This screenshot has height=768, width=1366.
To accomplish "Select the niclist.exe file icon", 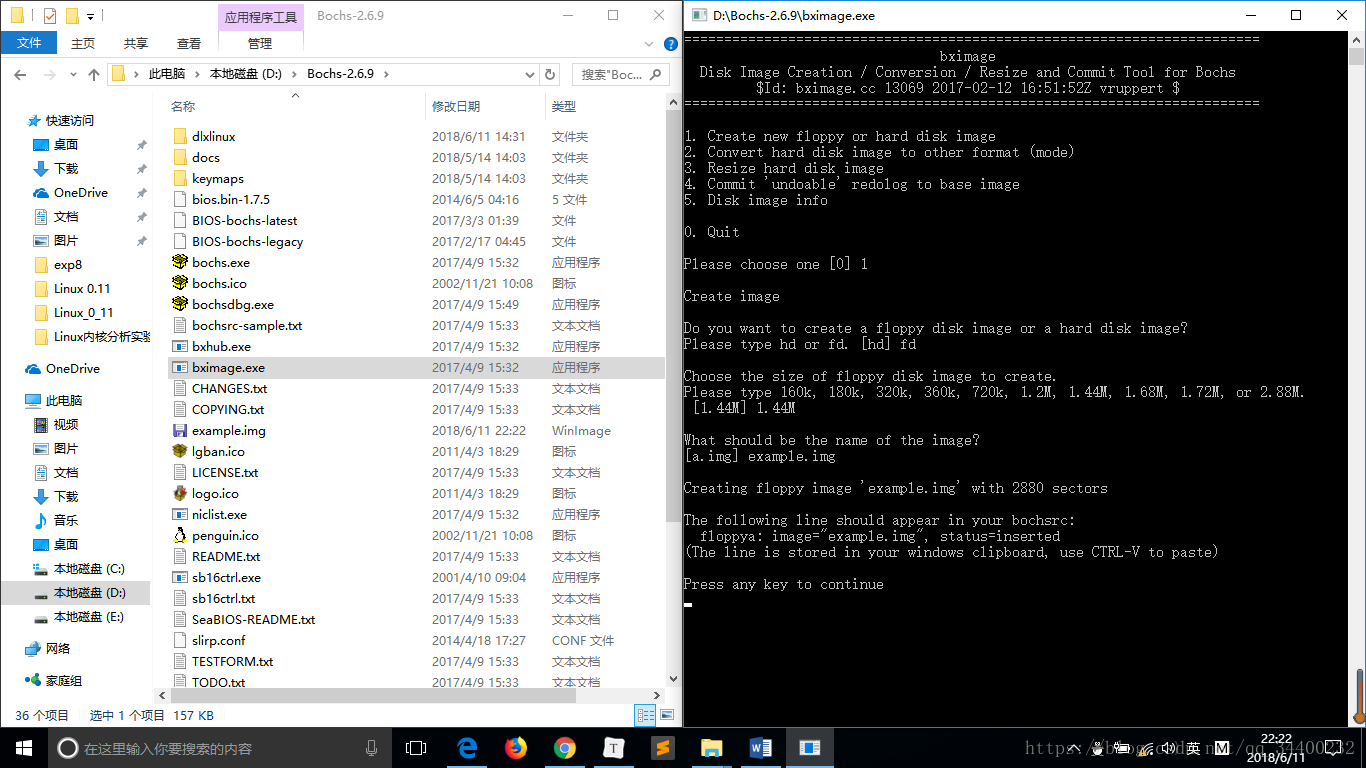I will (180, 514).
